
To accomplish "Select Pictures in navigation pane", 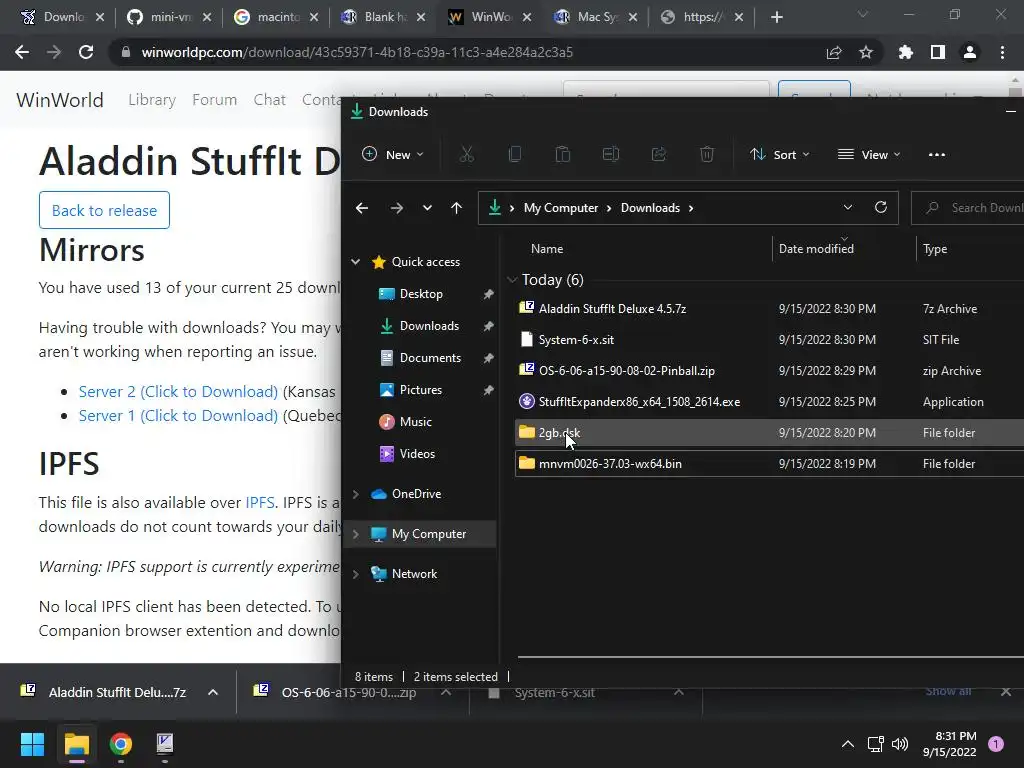I will [421, 390].
